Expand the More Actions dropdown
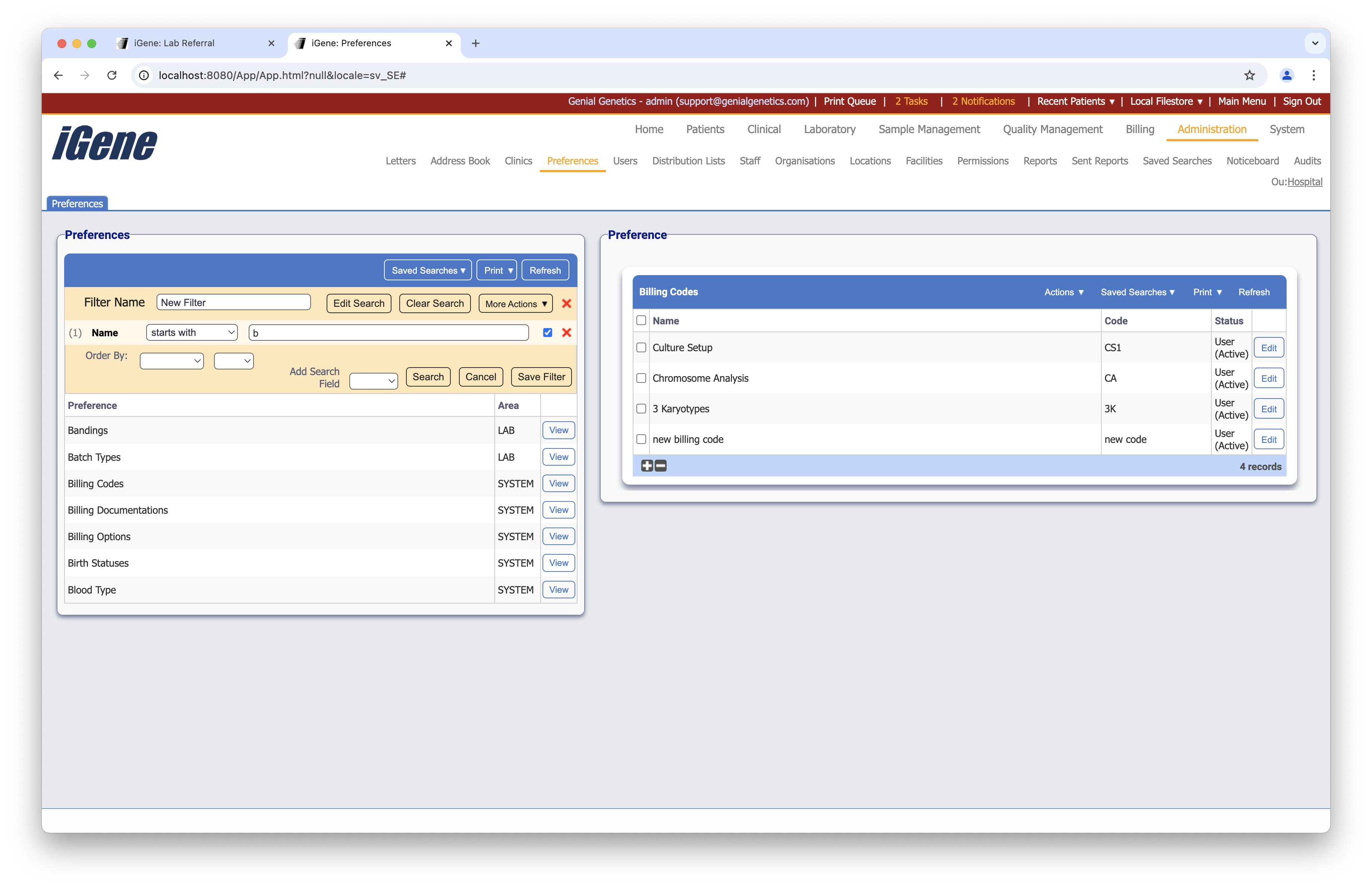 [x=515, y=304]
